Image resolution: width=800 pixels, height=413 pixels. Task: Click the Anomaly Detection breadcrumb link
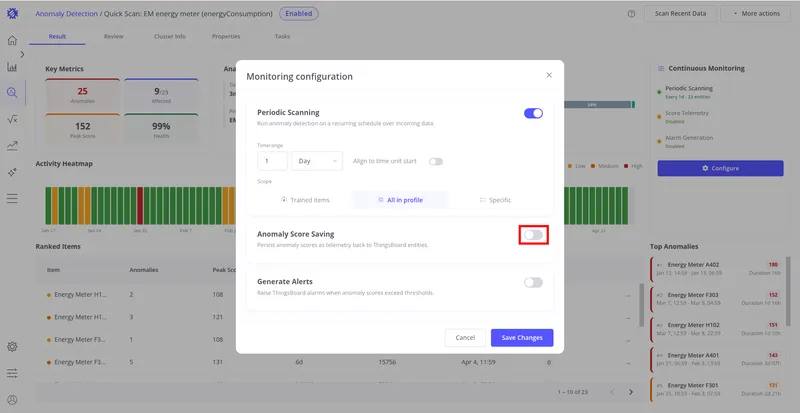click(66, 14)
